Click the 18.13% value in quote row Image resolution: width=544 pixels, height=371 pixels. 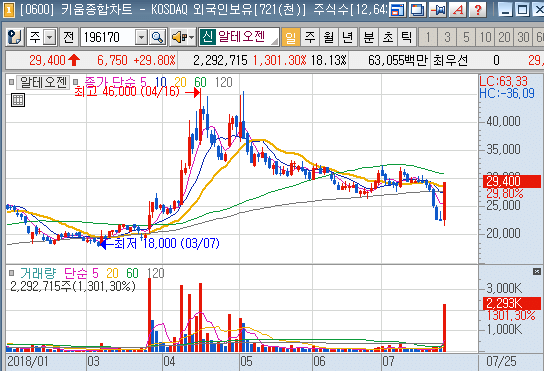point(329,60)
